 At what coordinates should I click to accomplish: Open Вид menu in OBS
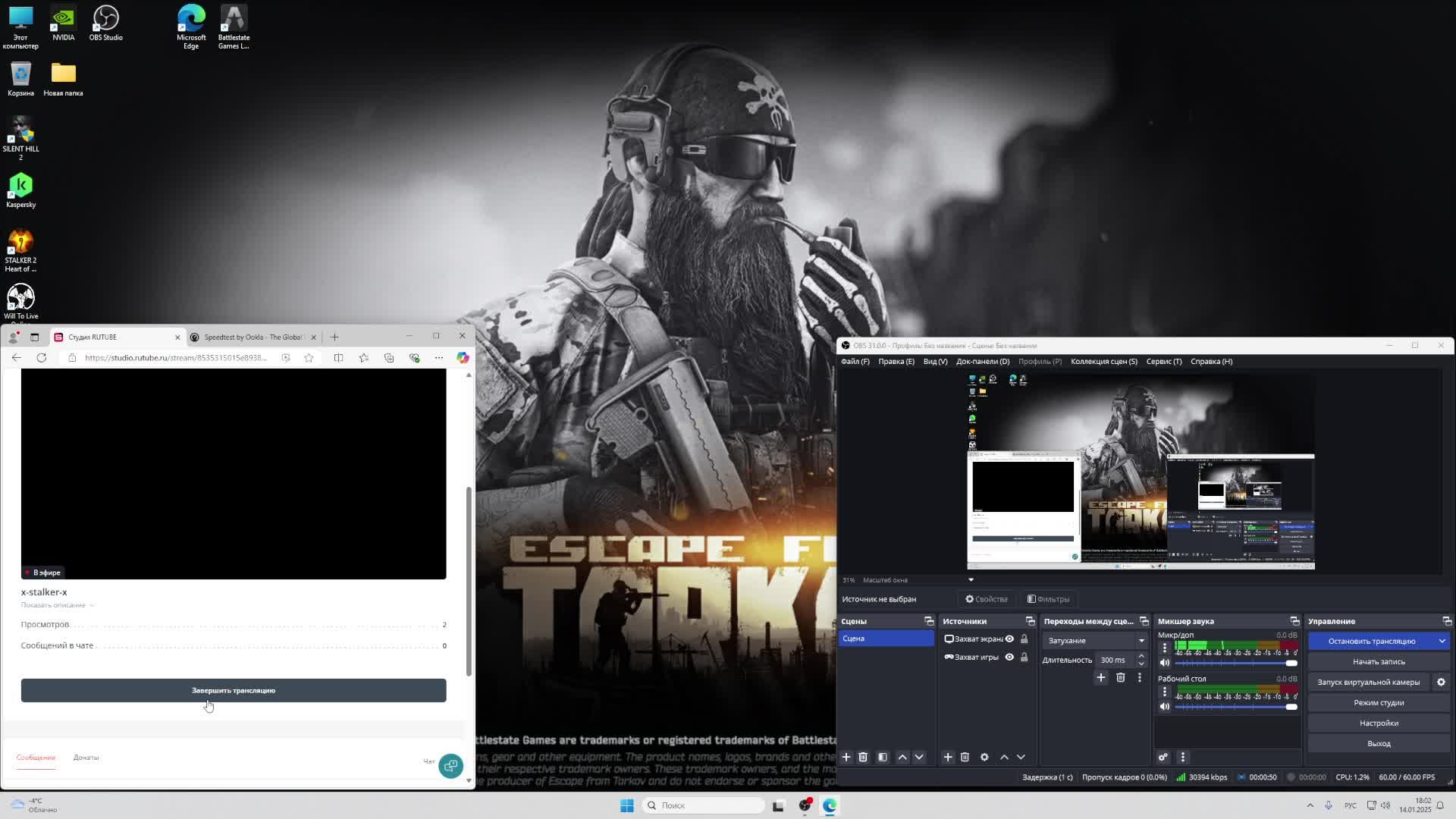pyautogui.click(x=935, y=362)
